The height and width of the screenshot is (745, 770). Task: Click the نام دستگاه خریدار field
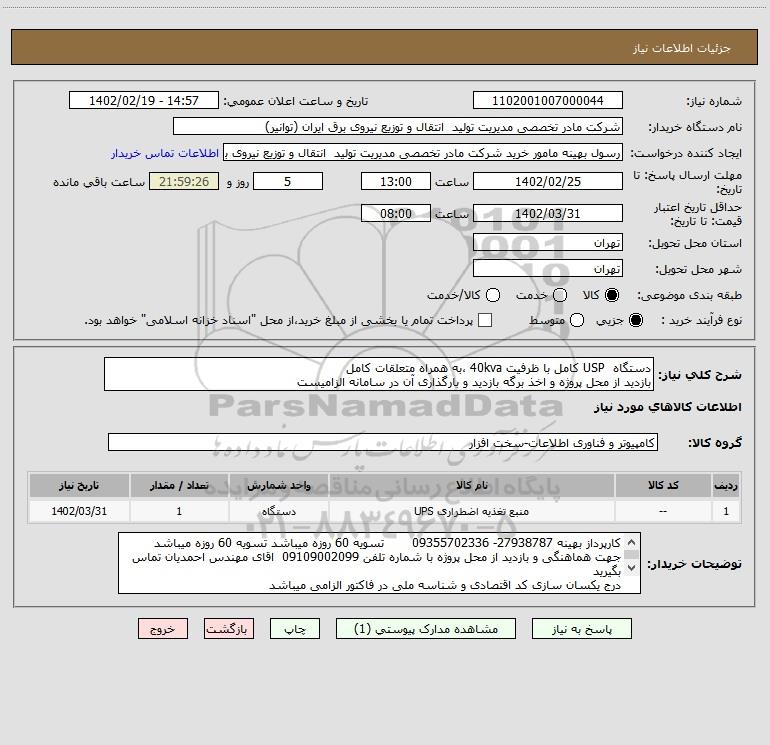398,127
